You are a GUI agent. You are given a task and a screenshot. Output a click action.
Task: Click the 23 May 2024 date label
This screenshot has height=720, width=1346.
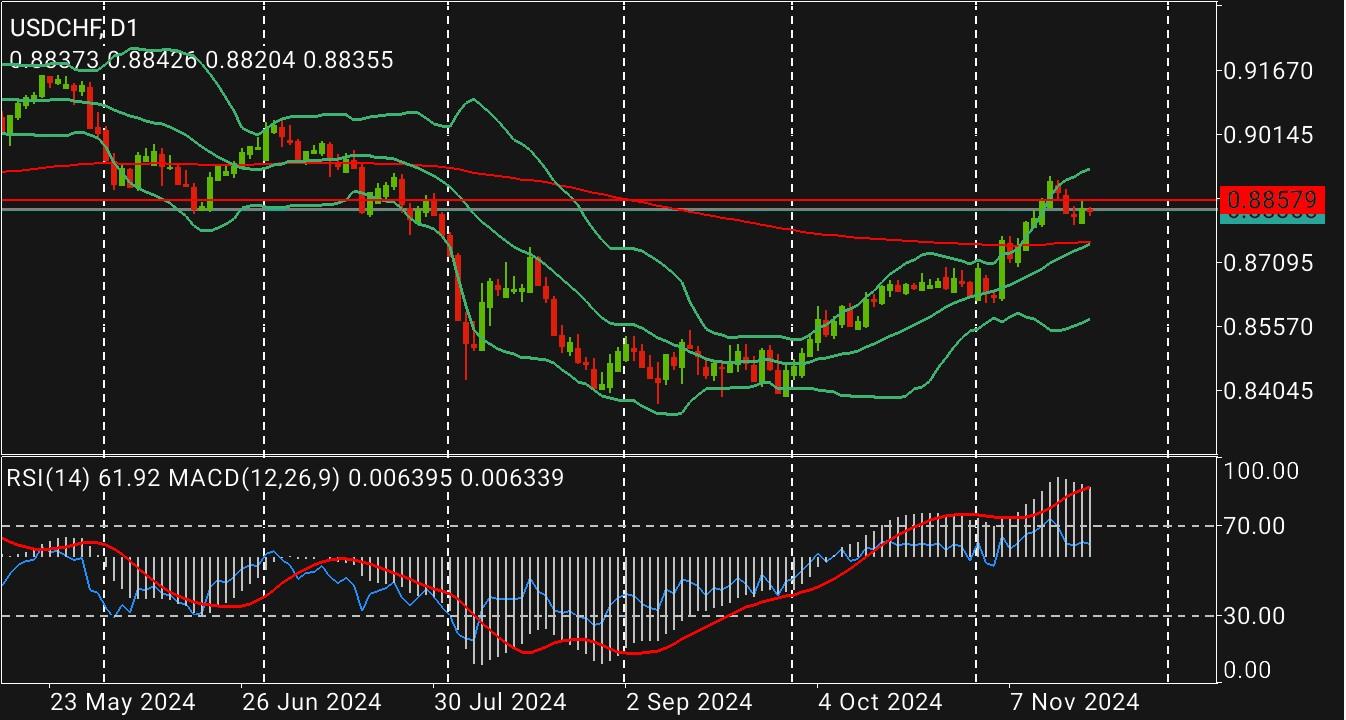click(122, 702)
